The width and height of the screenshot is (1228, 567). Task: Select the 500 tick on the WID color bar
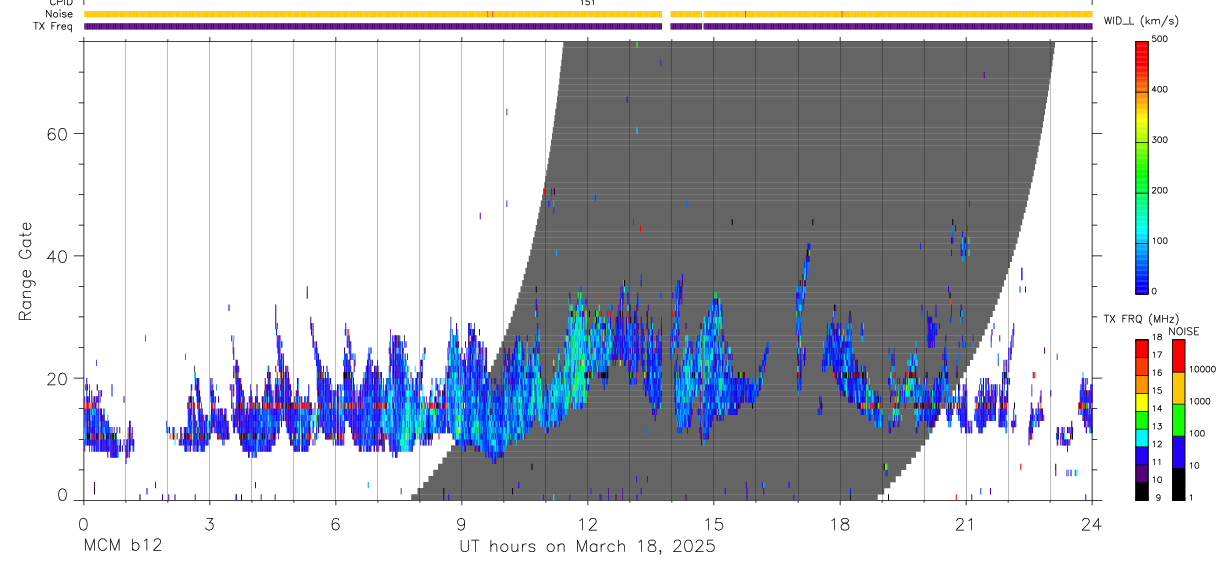1161,40
